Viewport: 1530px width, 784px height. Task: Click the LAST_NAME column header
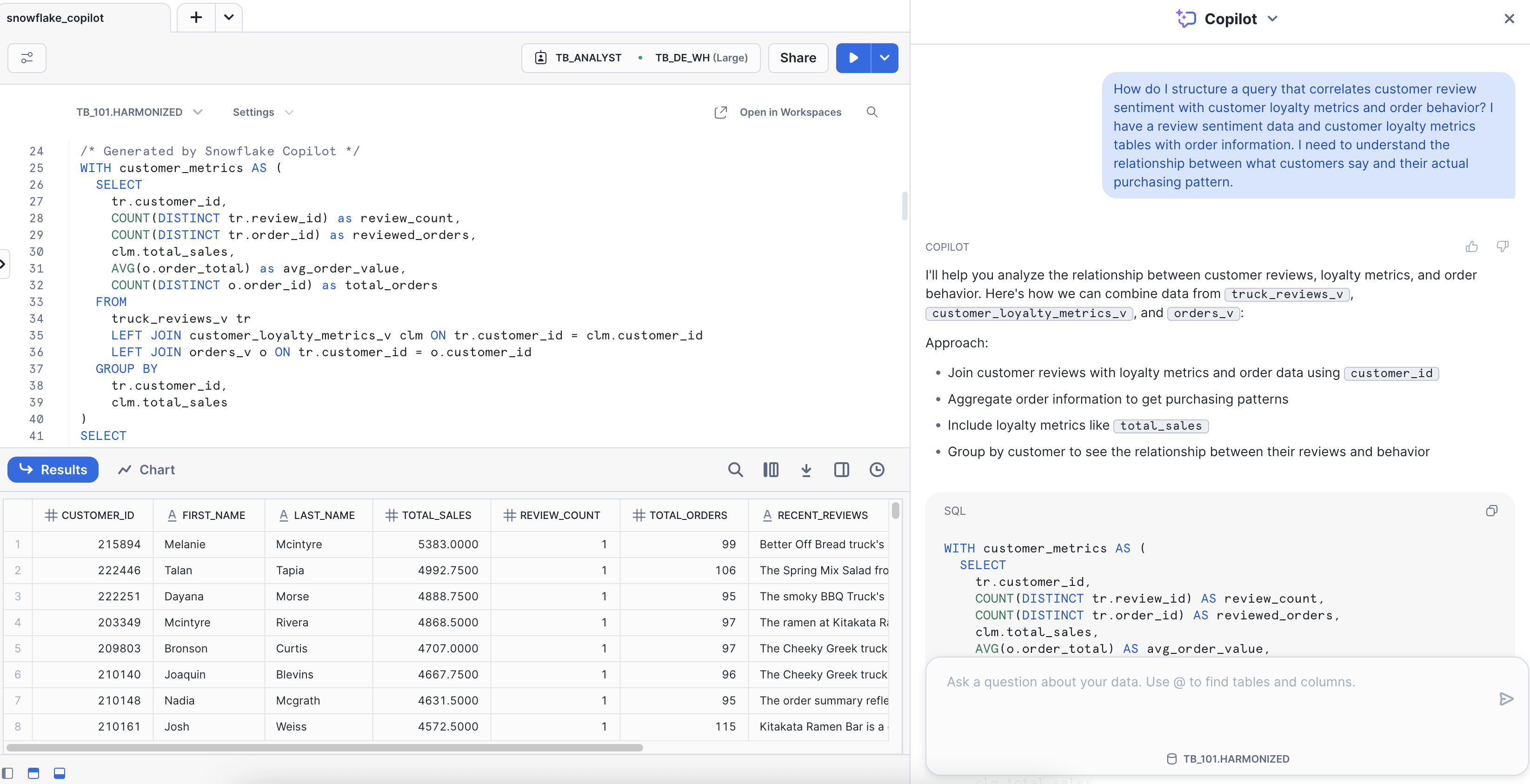319,515
